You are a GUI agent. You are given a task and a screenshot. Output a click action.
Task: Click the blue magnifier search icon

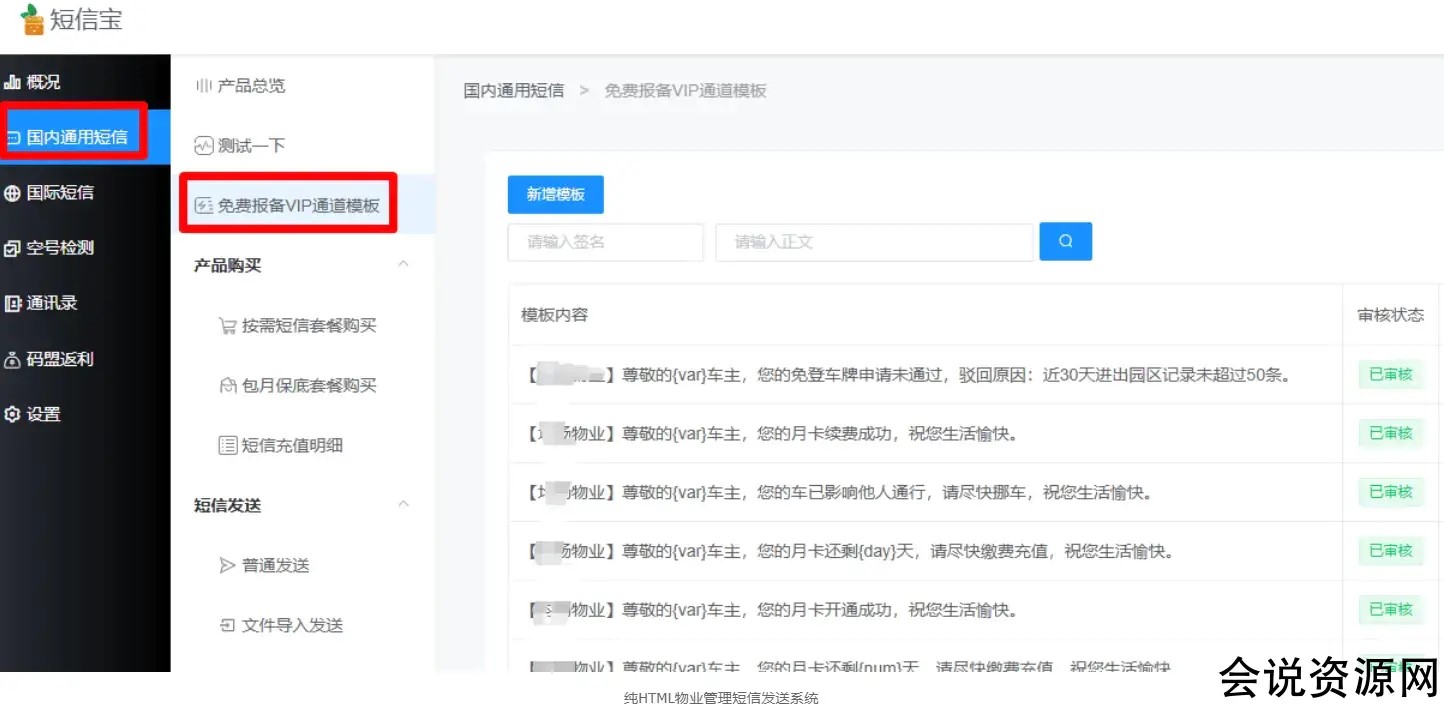click(1065, 241)
